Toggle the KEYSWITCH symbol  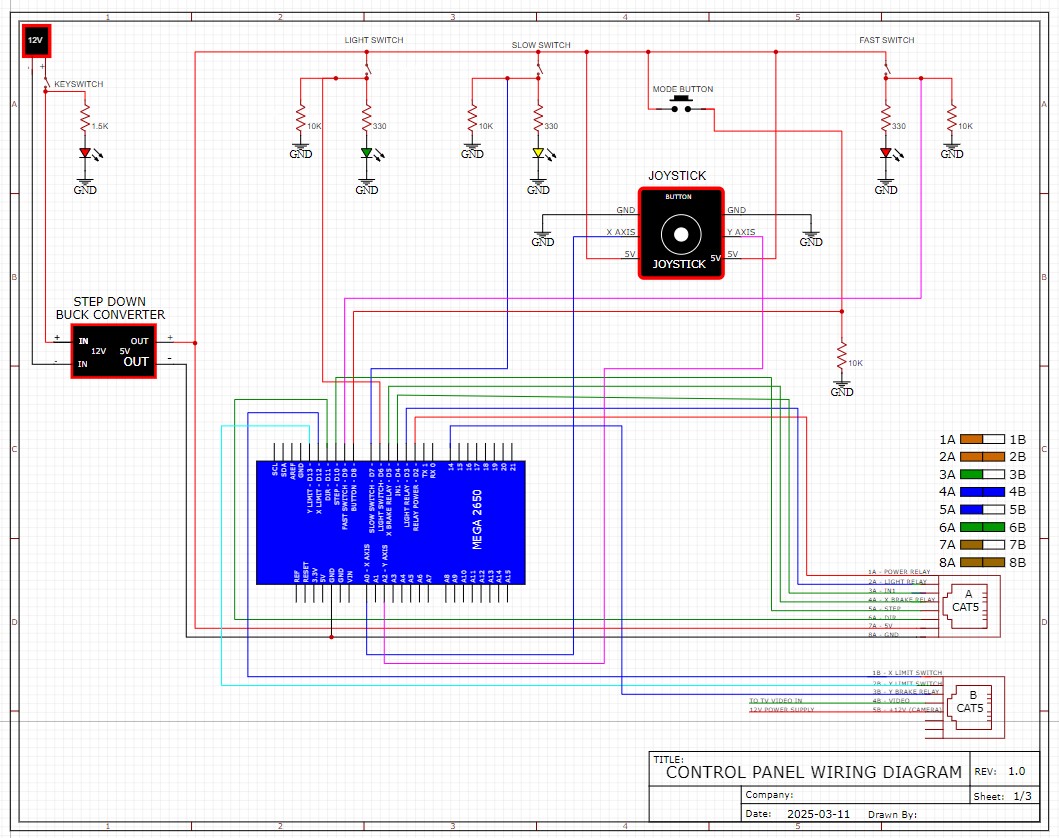pos(45,80)
